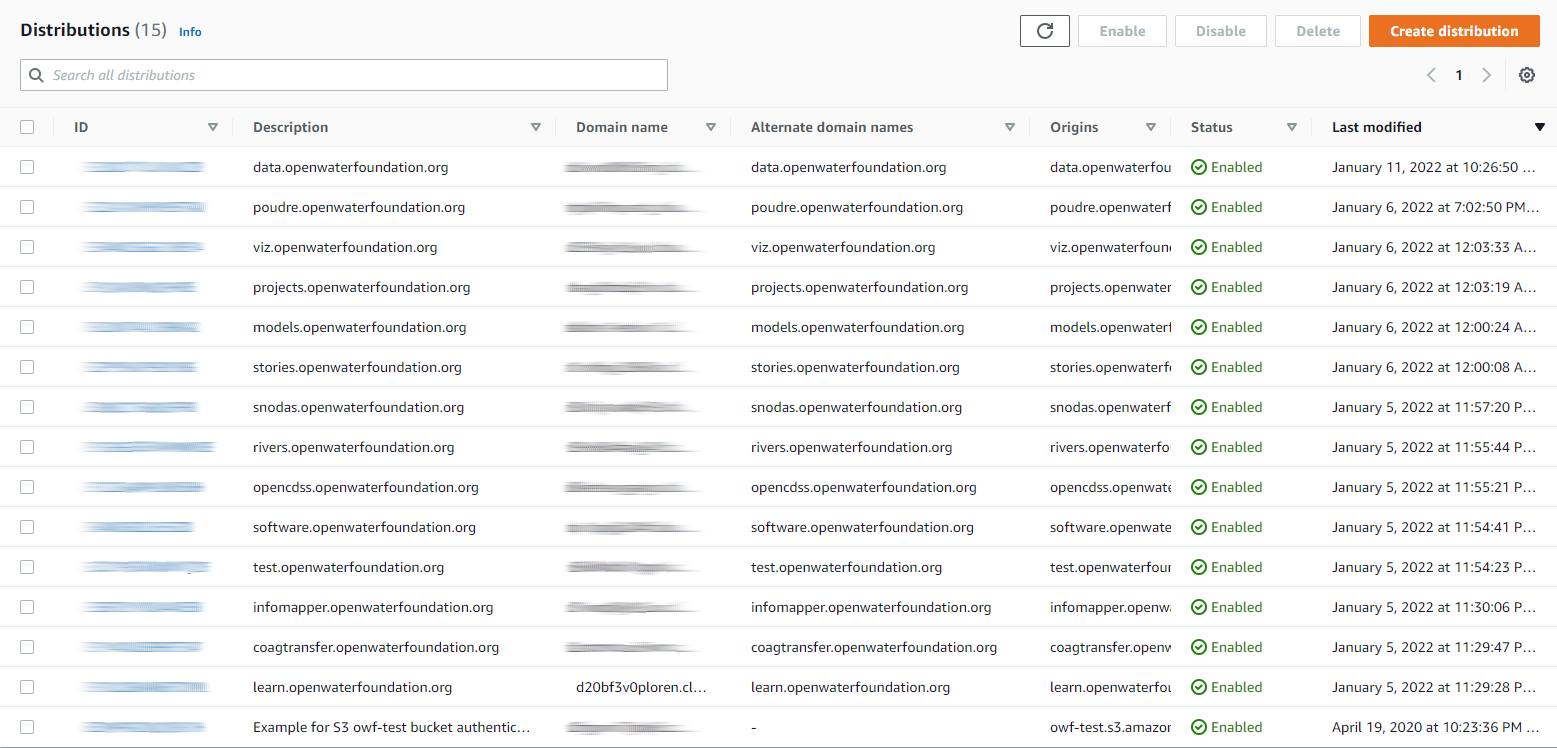Select the header checkbox to select all distributions
This screenshot has height=748, width=1557.
[x=27, y=127]
